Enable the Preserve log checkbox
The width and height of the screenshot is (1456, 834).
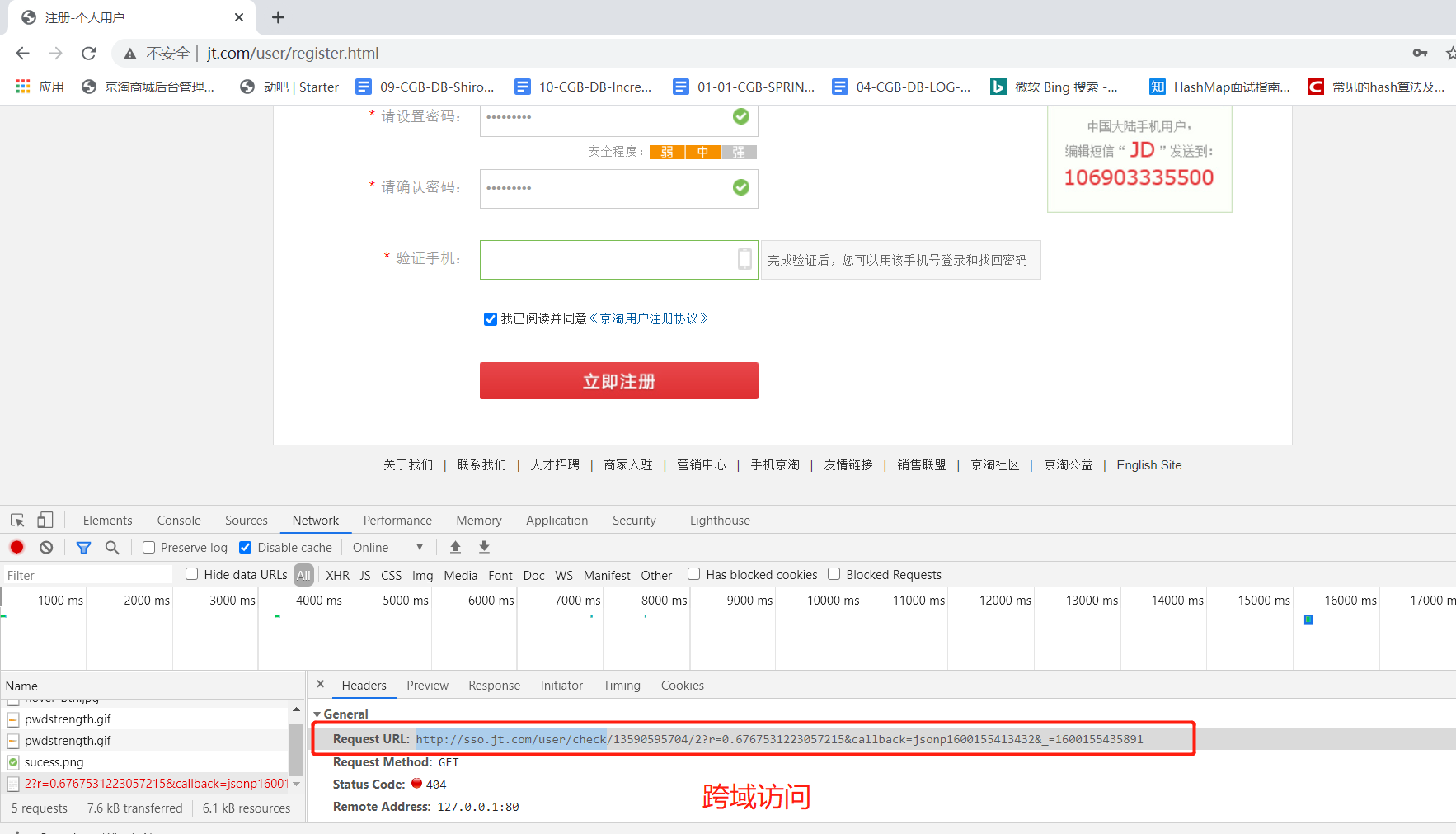(x=148, y=547)
